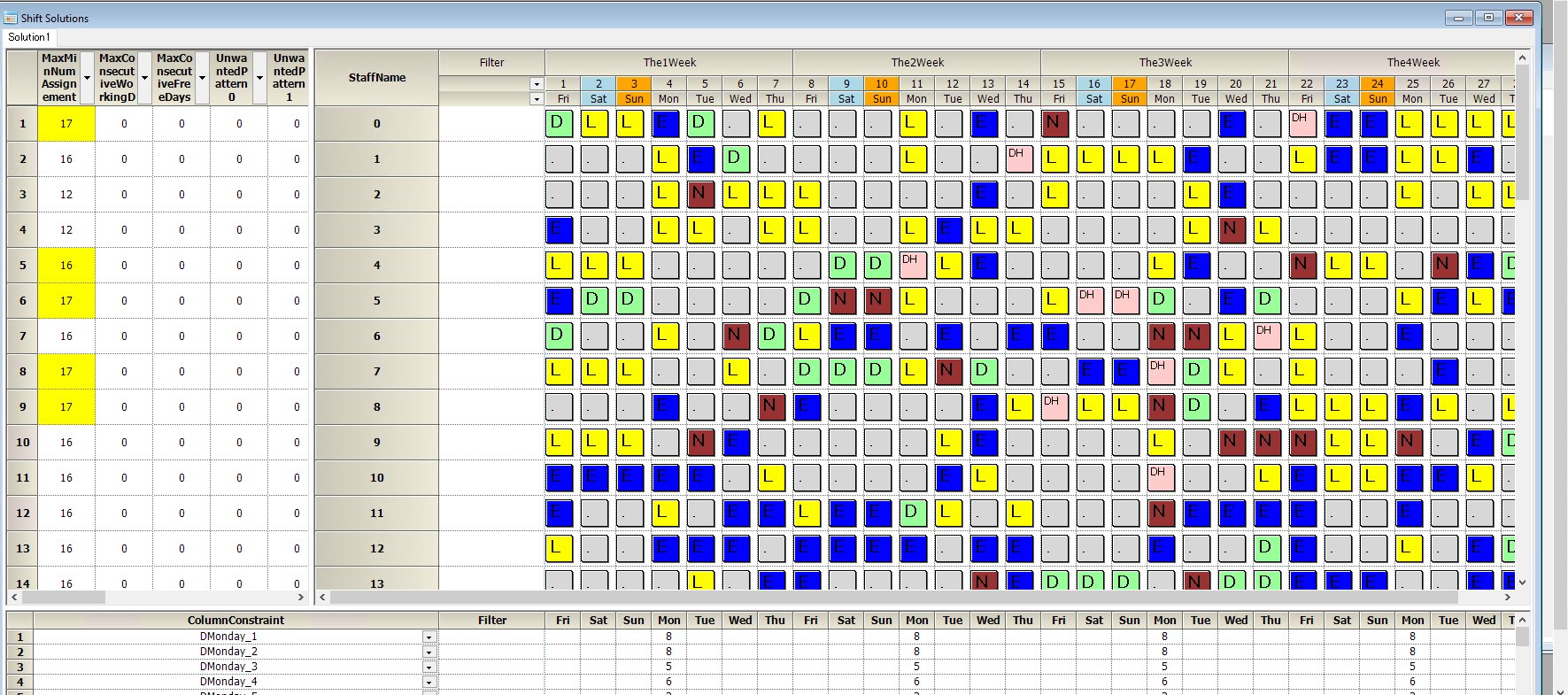This screenshot has width=1568, height=695.
Task: Select the 12 assignment value in row 3
Action: 66,195
